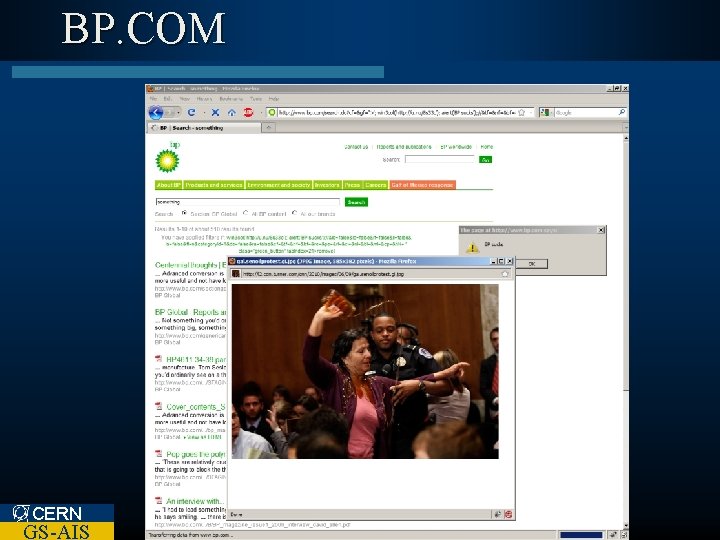Screen dimensions: 720x540
Task: Click OK in the 'BP sucks' alert dialog
Action: point(532,264)
